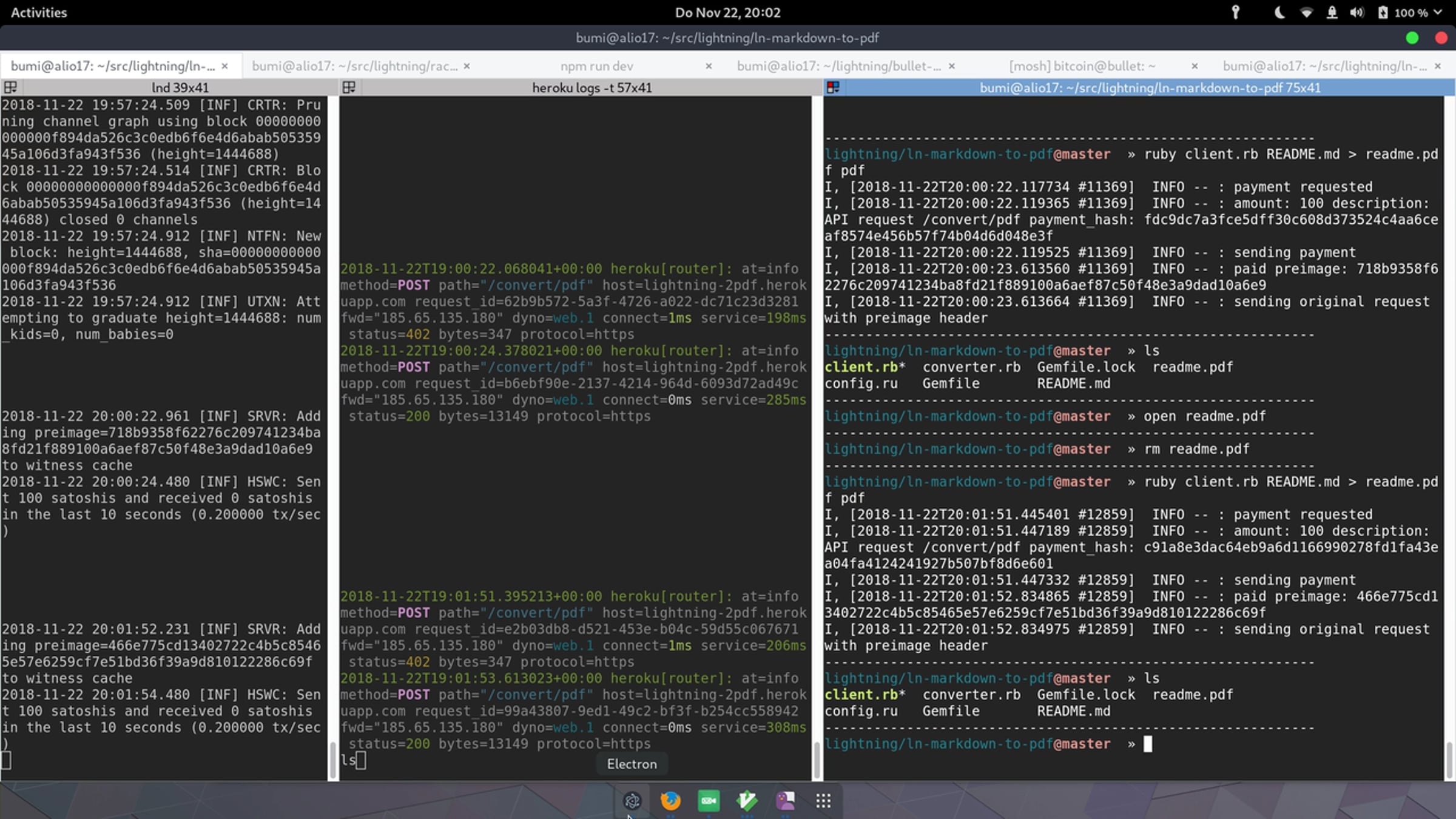Viewport: 1456px width, 819px height.
Task: Open the green screen recorder dock icon
Action: 709,801
